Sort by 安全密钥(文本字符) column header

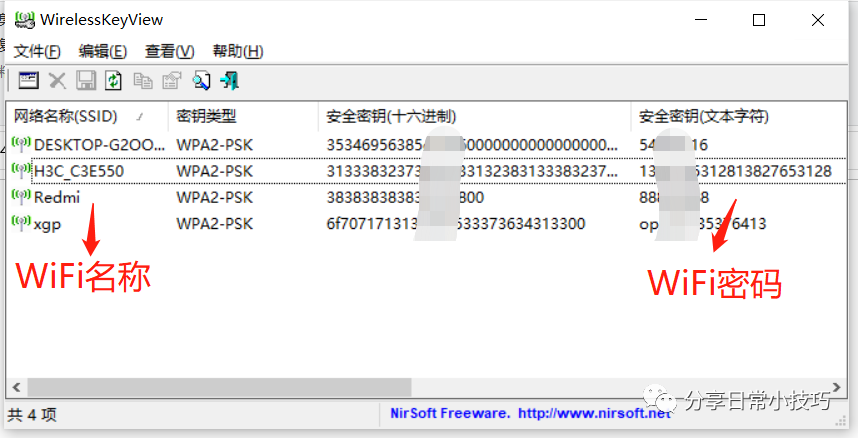[x=739, y=116]
